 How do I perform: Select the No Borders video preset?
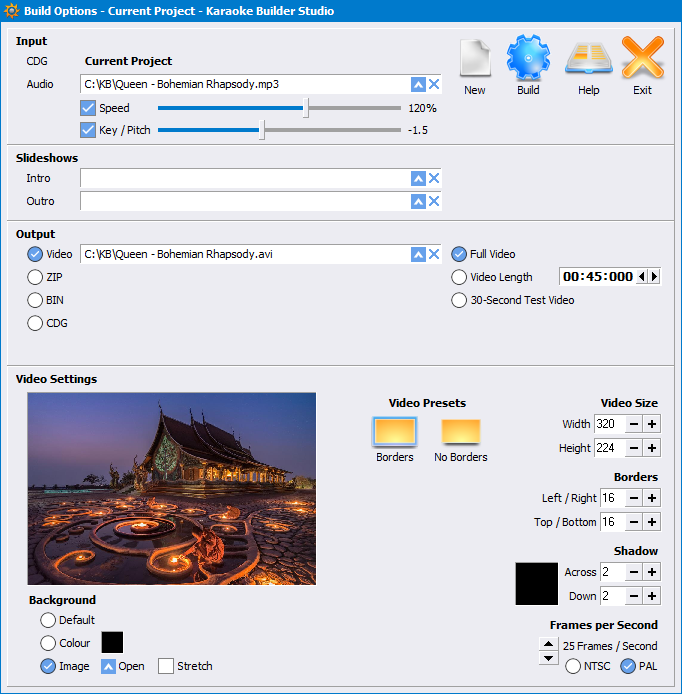pyautogui.click(x=461, y=431)
